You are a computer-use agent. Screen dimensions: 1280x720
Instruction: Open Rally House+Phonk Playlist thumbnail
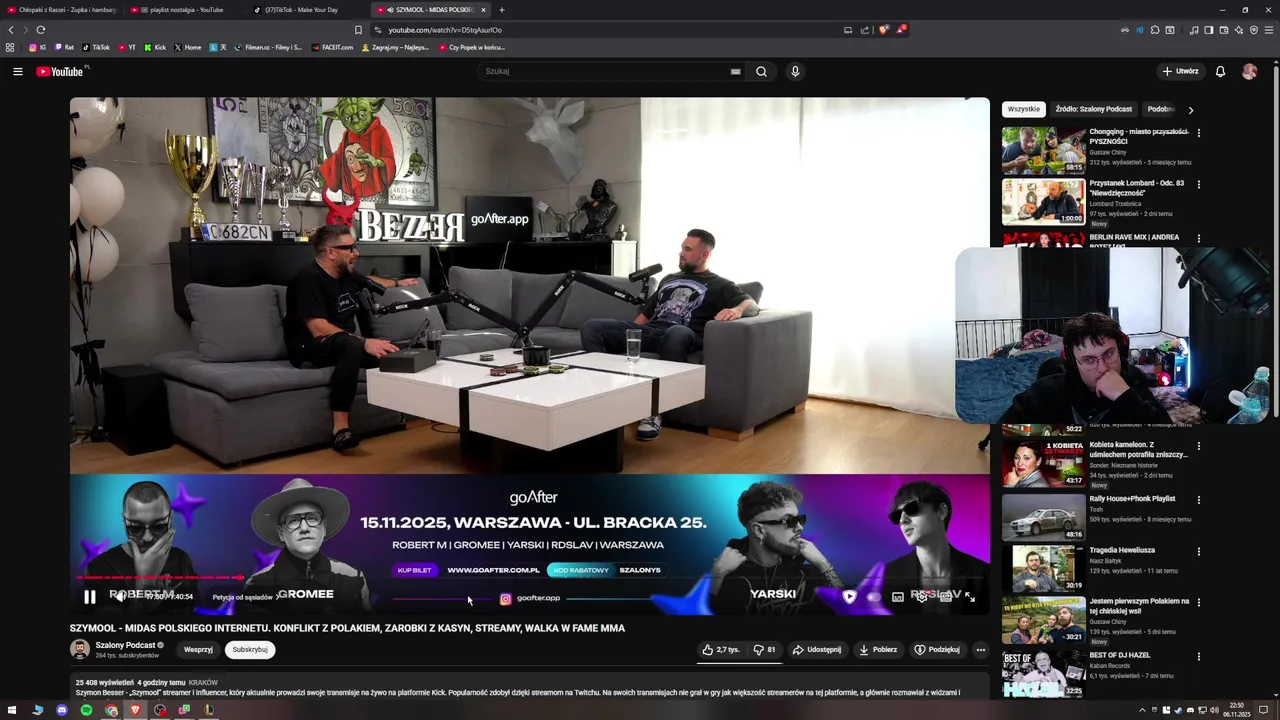click(1044, 517)
